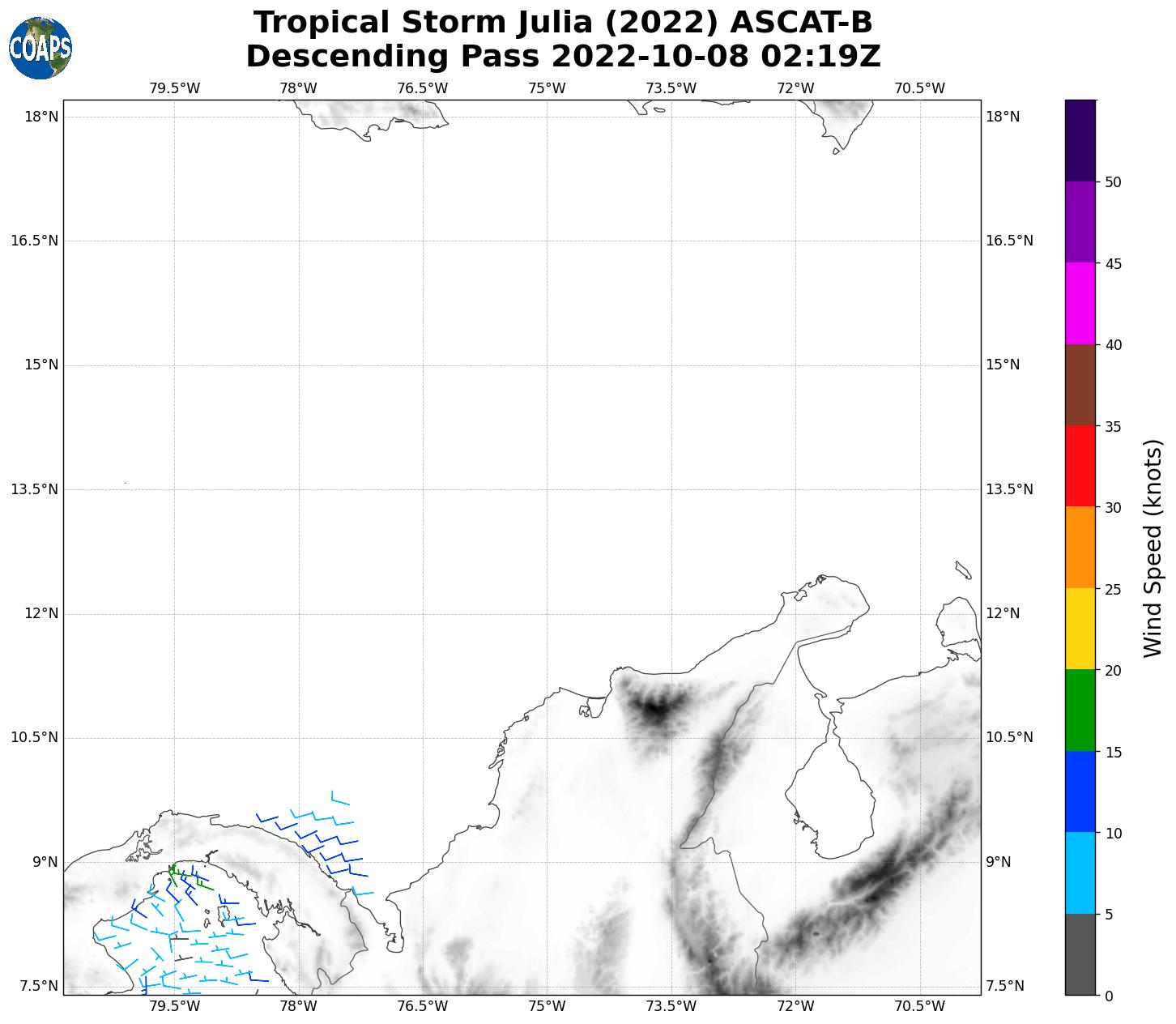
Task: Select the light blue 5–10 knot band
Action: (x=1080, y=873)
